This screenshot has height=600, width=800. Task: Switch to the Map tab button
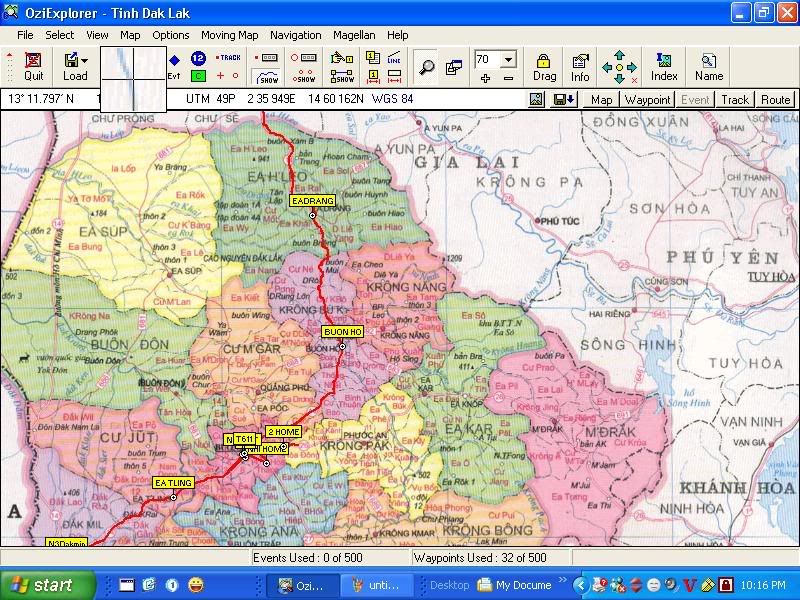click(601, 99)
